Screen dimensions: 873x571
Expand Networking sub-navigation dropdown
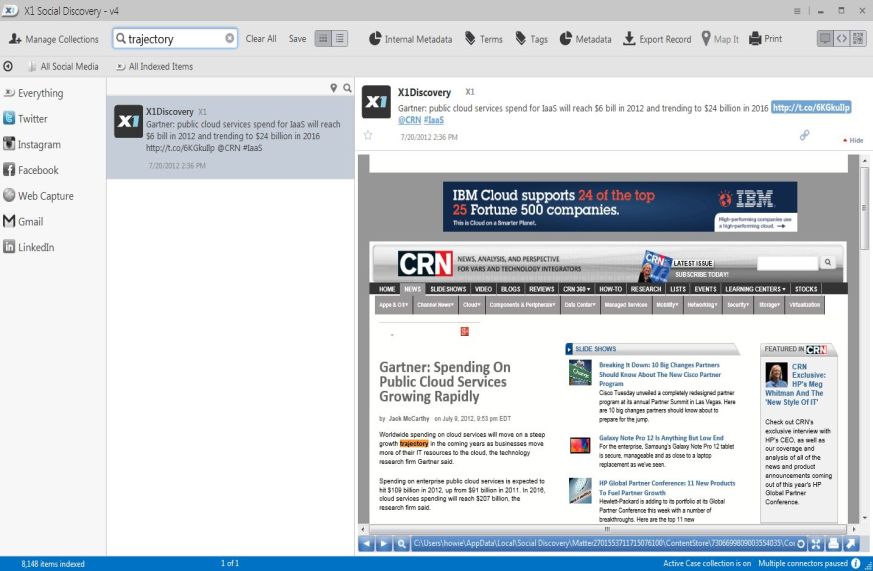pyautogui.click(x=702, y=304)
